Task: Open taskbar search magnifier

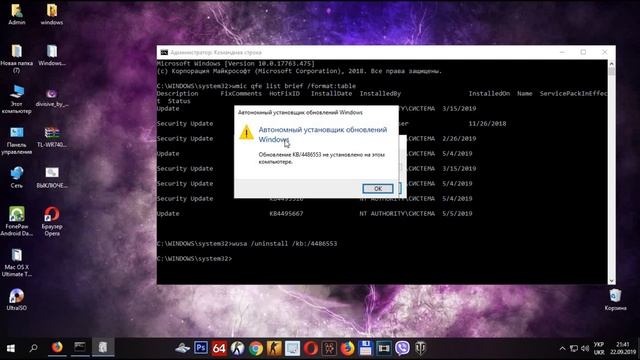Action: pyautogui.click(x=33, y=348)
